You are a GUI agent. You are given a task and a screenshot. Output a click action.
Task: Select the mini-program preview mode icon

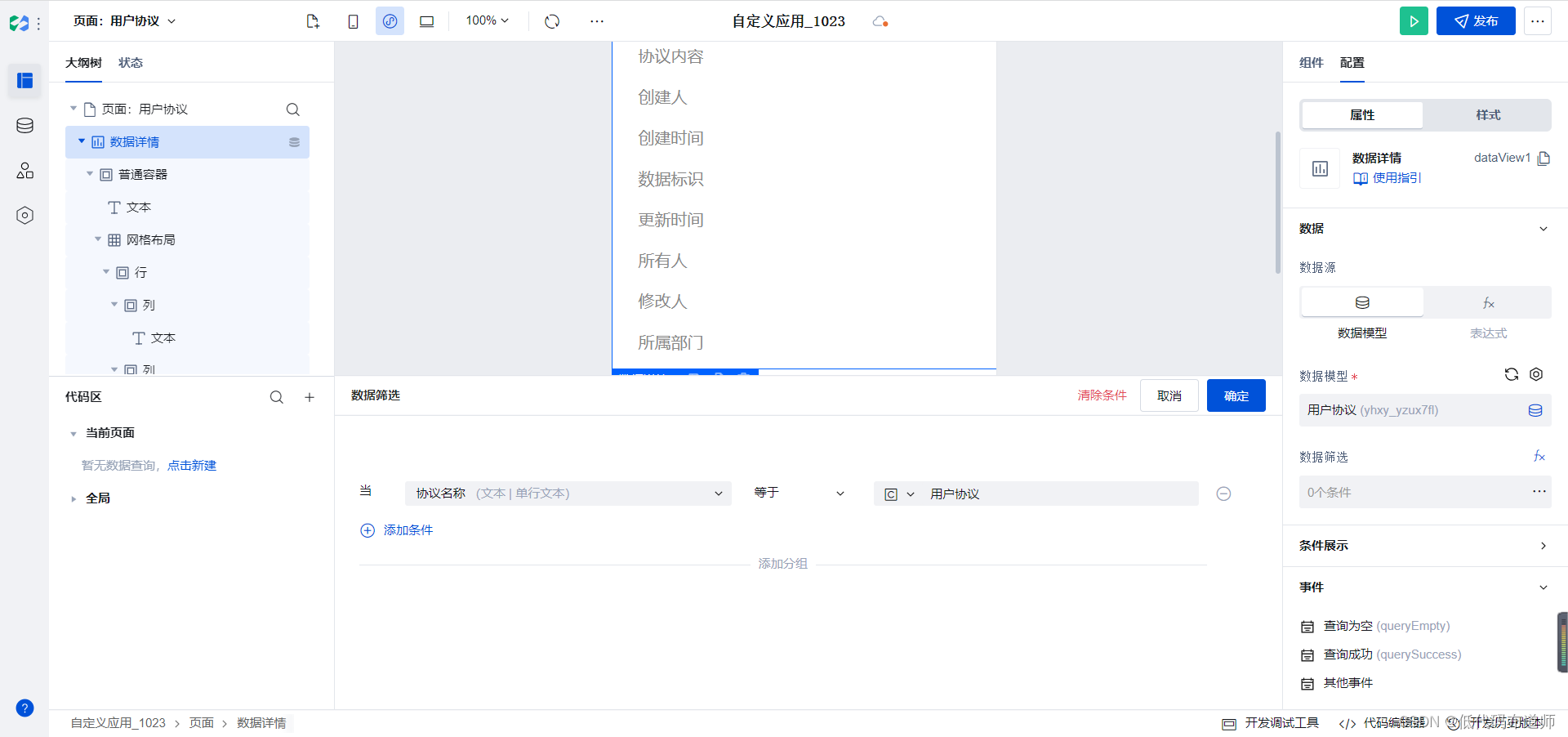[390, 21]
